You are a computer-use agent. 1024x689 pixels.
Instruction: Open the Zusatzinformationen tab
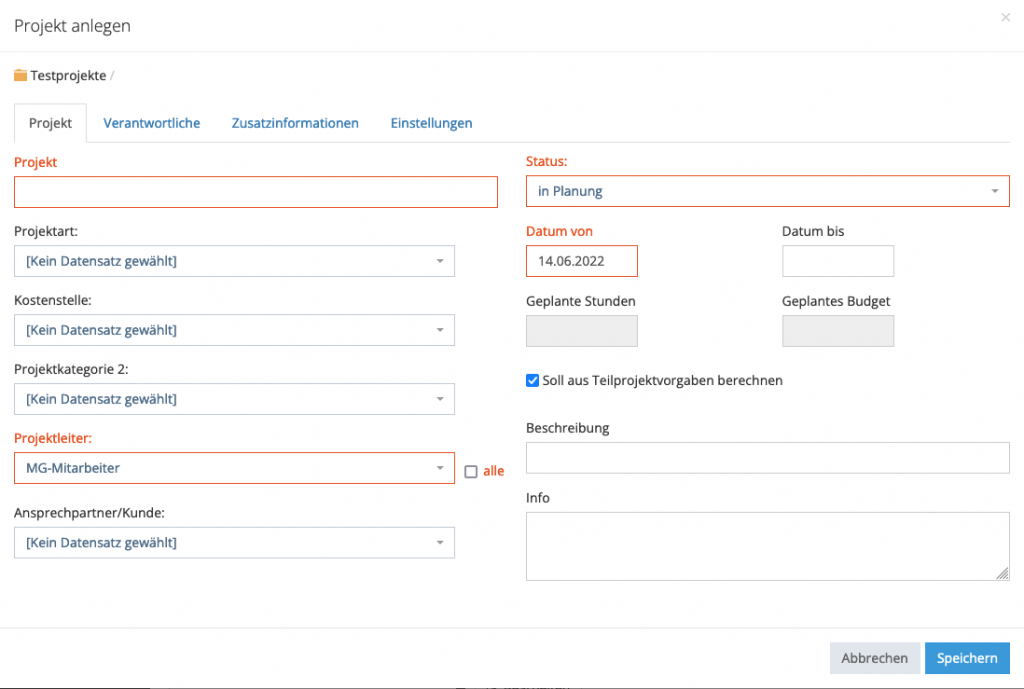pos(295,123)
